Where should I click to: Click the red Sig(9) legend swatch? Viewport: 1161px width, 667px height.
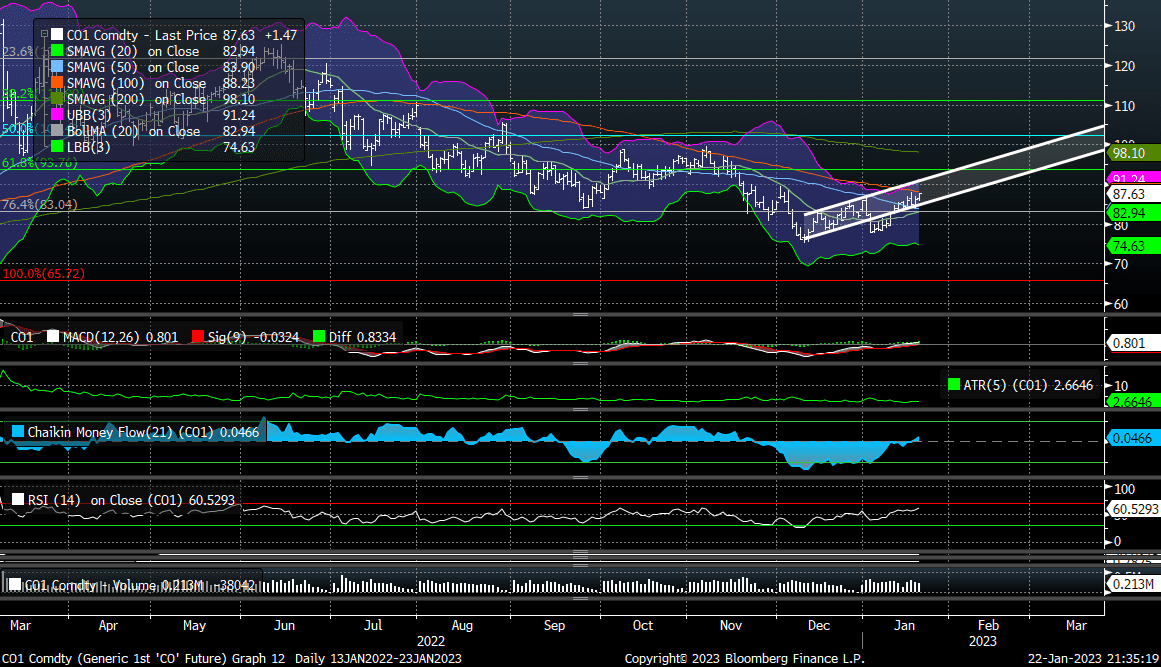coord(197,337)
